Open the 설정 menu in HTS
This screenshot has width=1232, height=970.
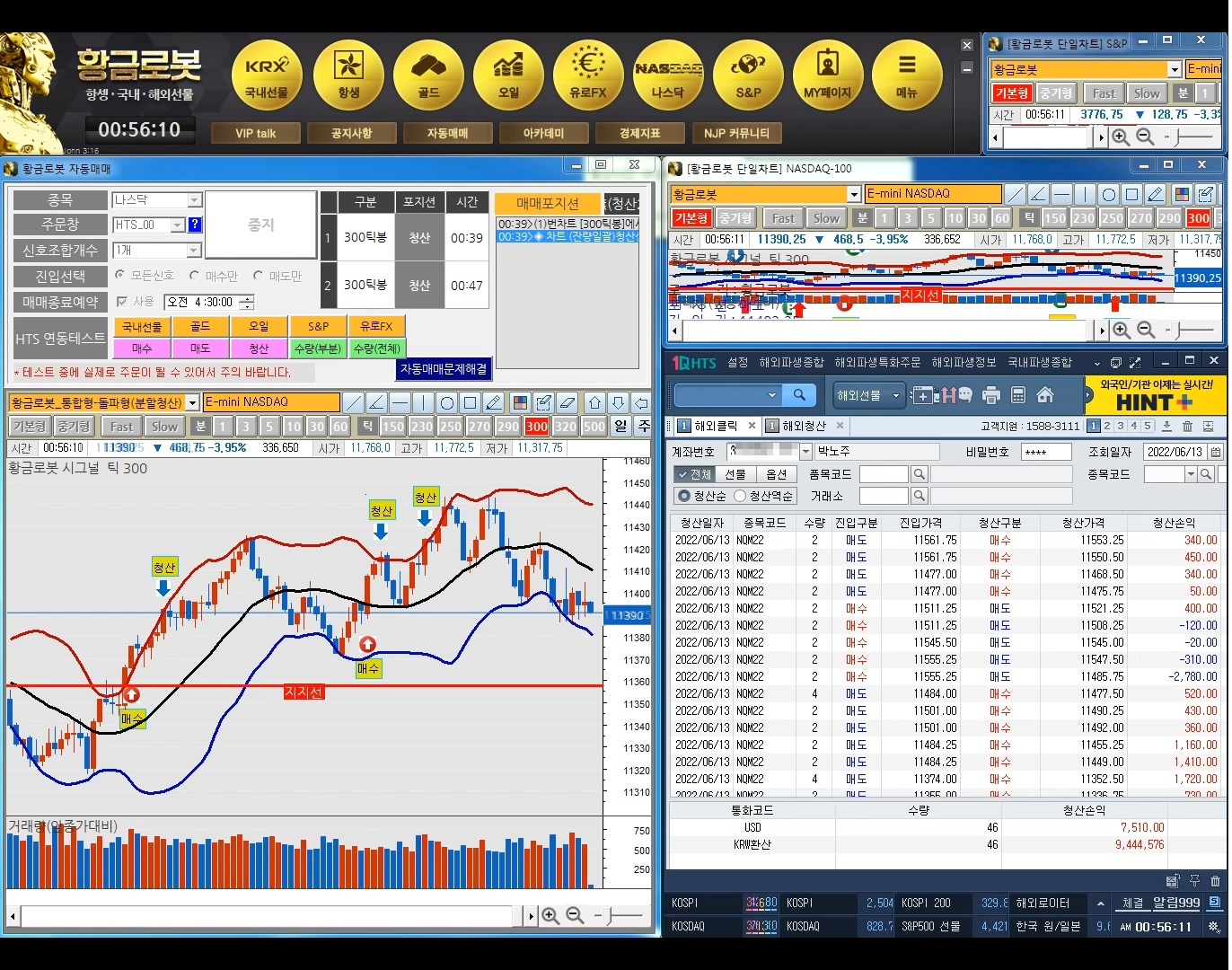(x=737, y=362)
